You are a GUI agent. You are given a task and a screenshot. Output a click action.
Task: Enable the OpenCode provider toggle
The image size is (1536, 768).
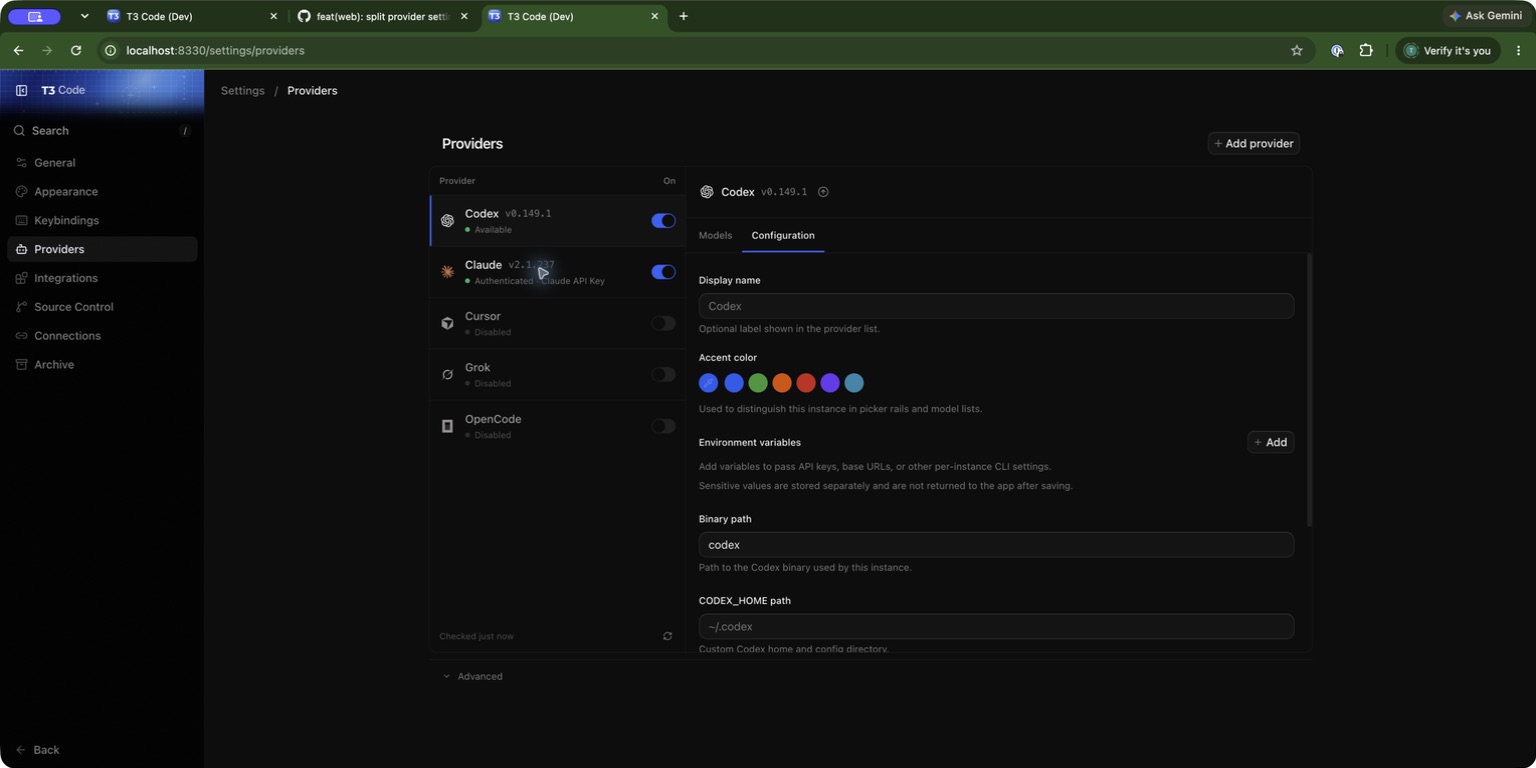(664, 426)
